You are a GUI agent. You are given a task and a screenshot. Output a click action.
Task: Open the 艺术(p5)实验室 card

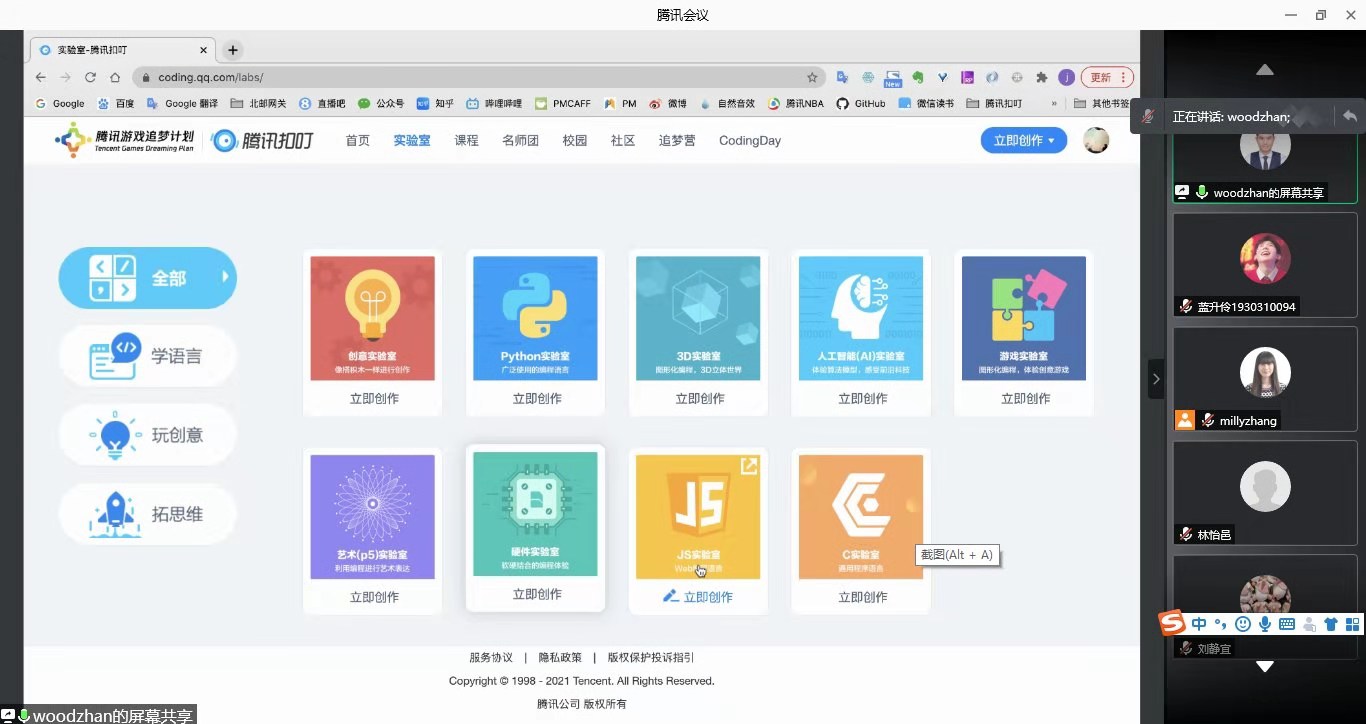click(x=372, y=517)
